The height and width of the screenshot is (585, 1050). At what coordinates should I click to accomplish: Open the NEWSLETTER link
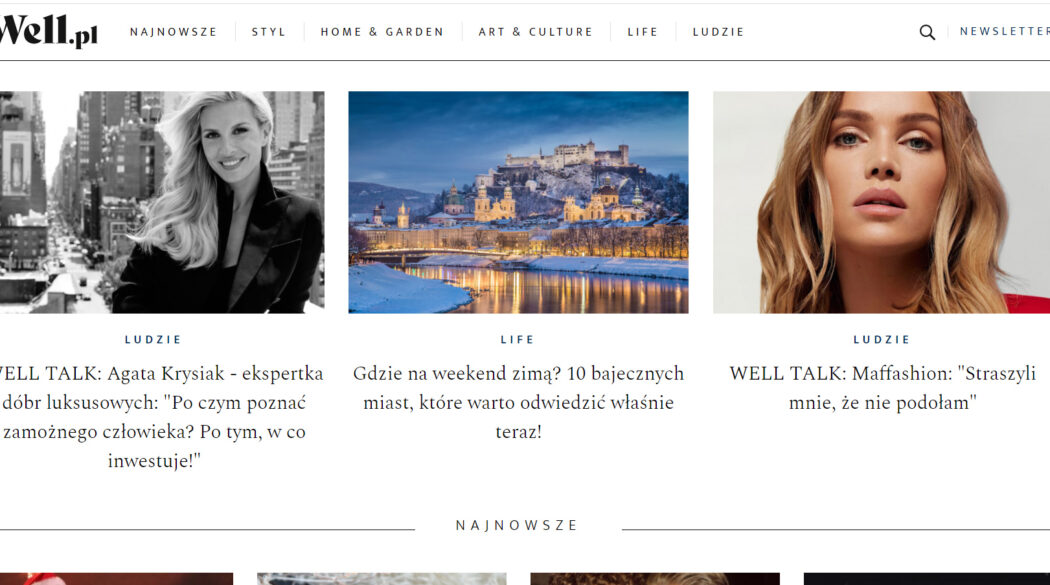click(1004, 31)
